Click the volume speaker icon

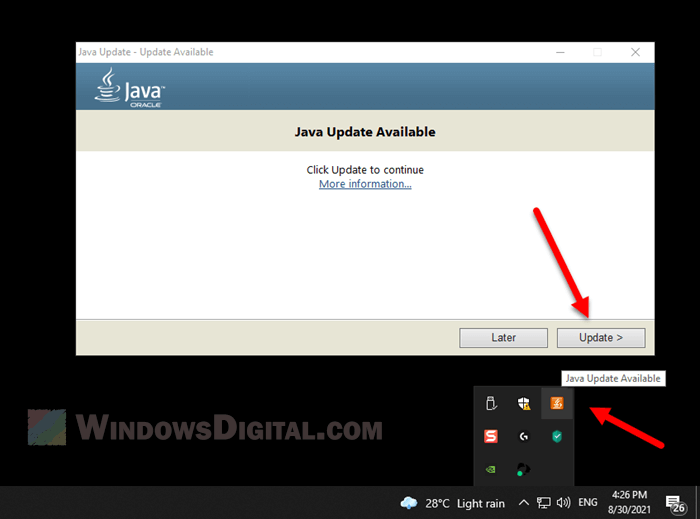(563, 503)
